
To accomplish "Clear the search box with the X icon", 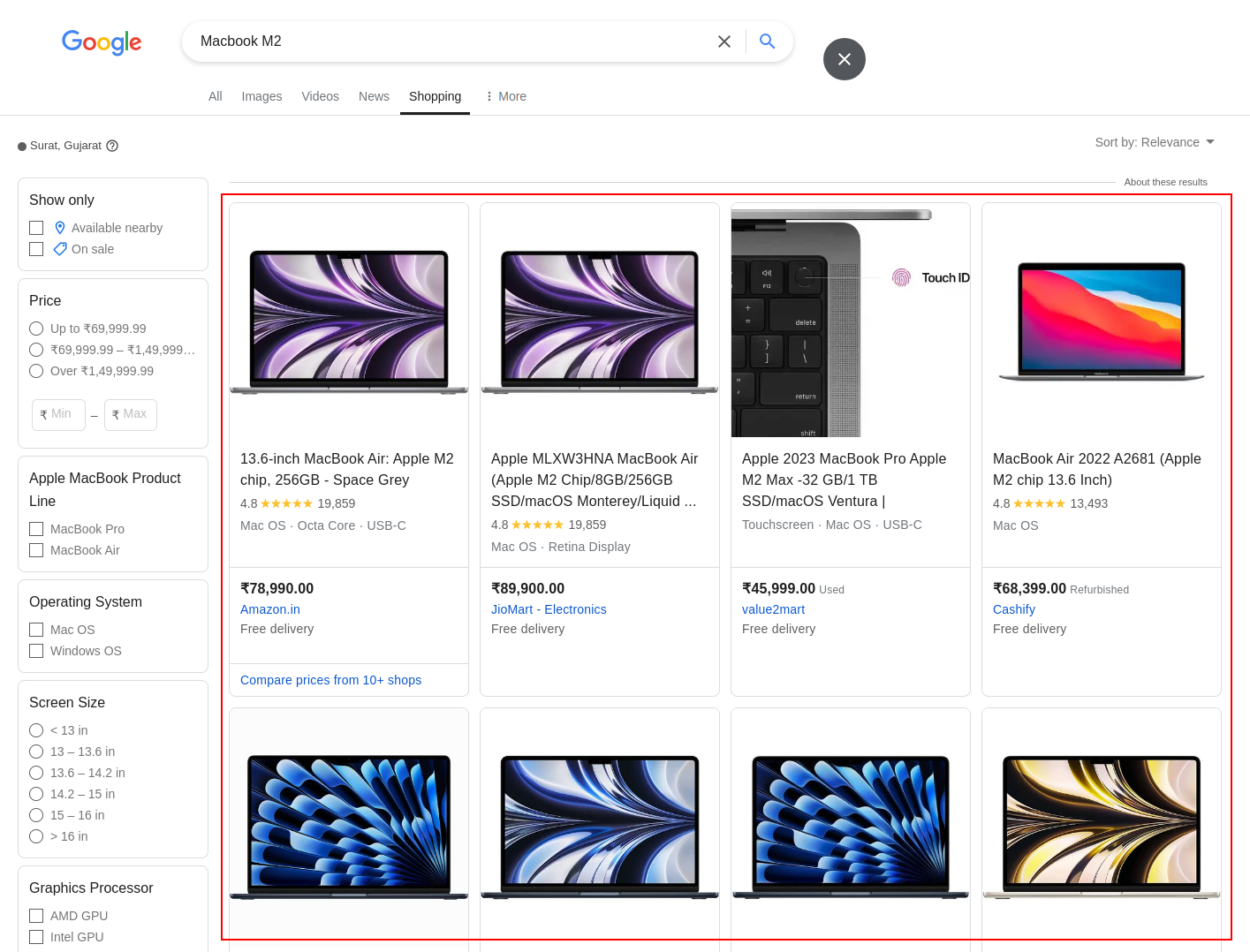I will point(724,42).
